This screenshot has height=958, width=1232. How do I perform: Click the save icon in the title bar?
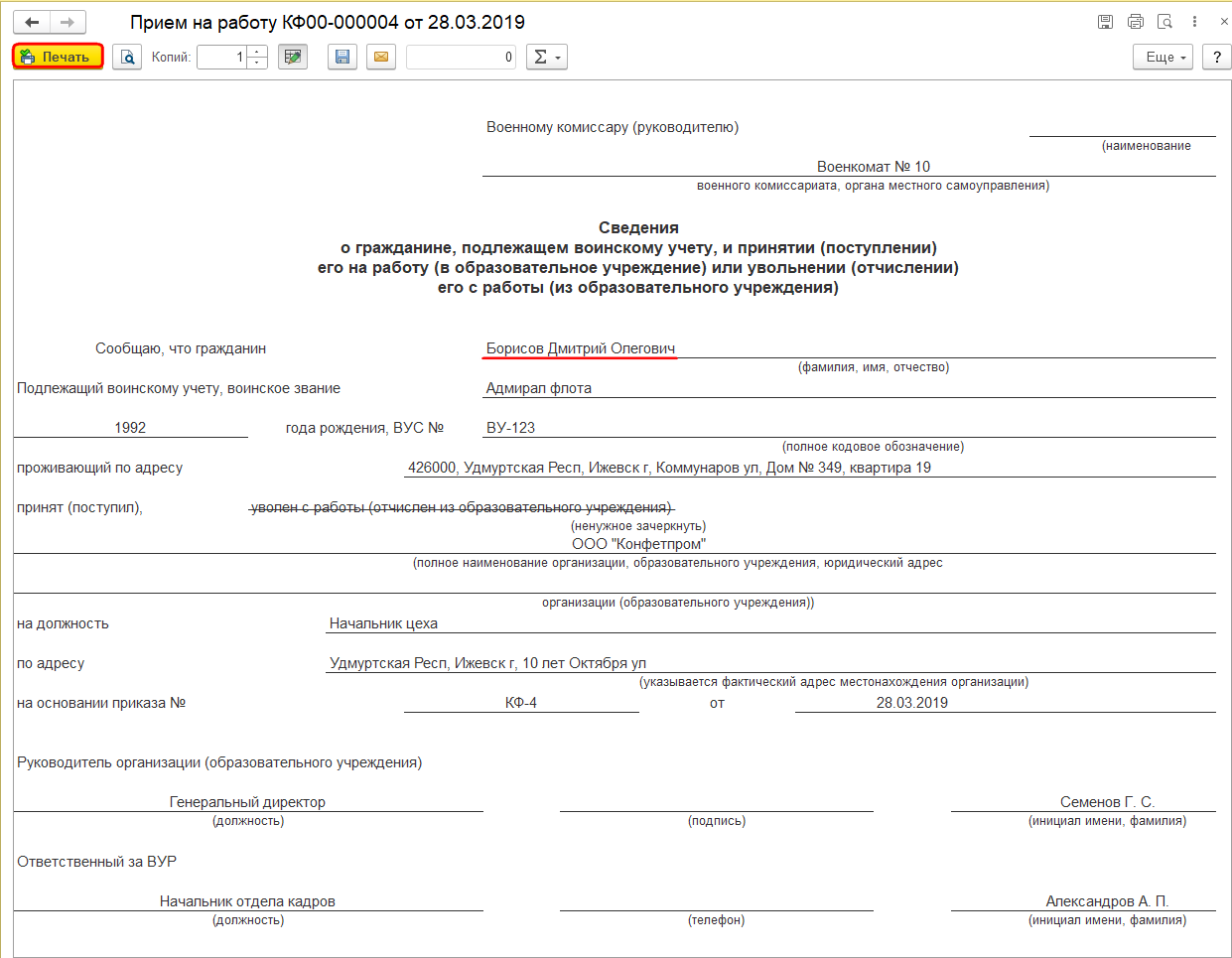[1104, 22]
